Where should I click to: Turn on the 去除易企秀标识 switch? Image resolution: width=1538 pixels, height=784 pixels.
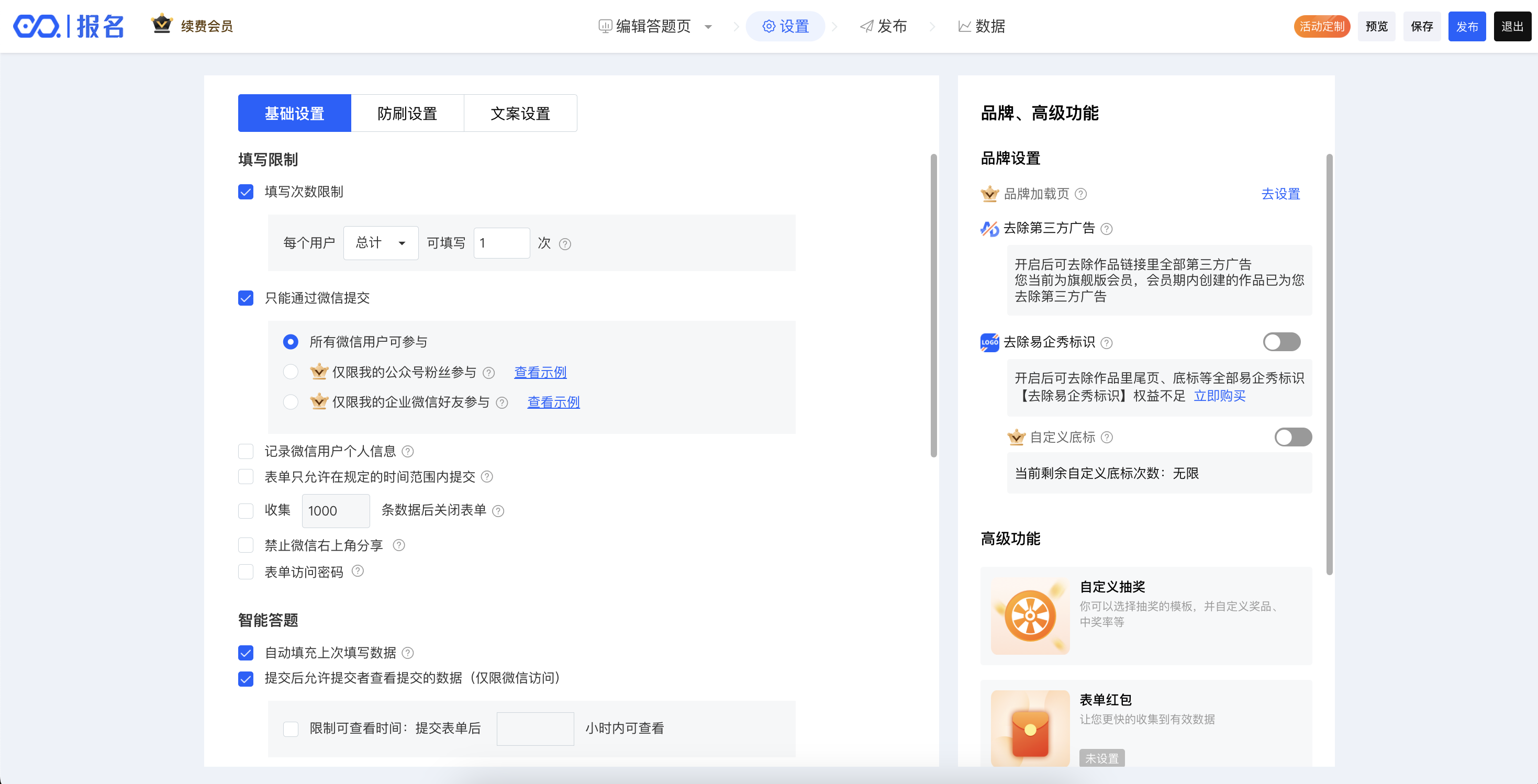click(1281, 342)
